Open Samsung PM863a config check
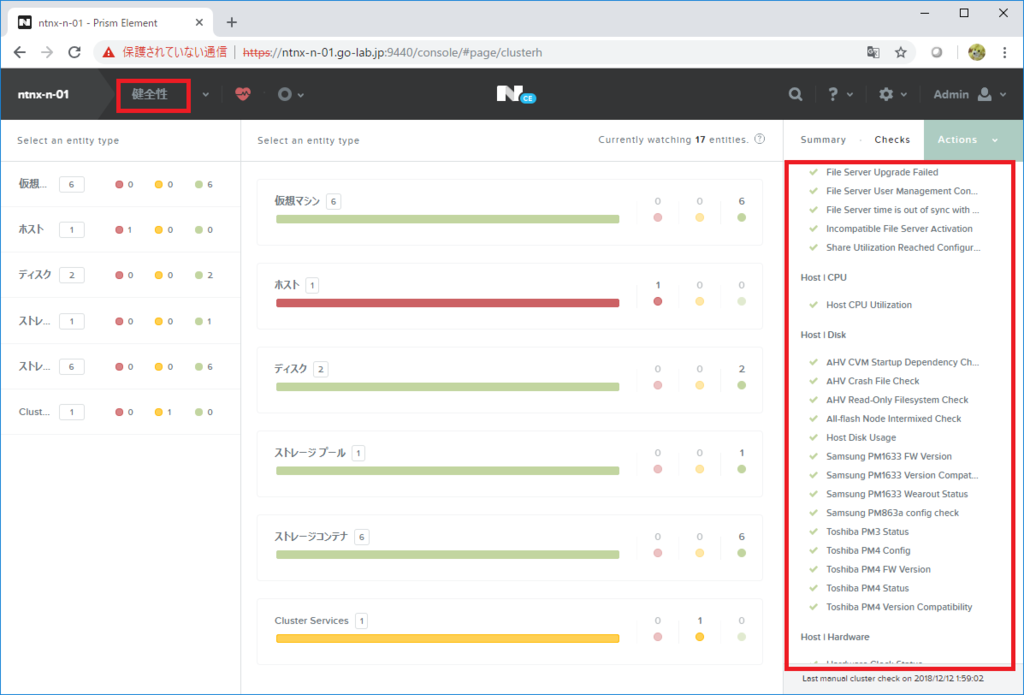The width and height of the screenshot is (1024, 695). [x=892, y=513]
